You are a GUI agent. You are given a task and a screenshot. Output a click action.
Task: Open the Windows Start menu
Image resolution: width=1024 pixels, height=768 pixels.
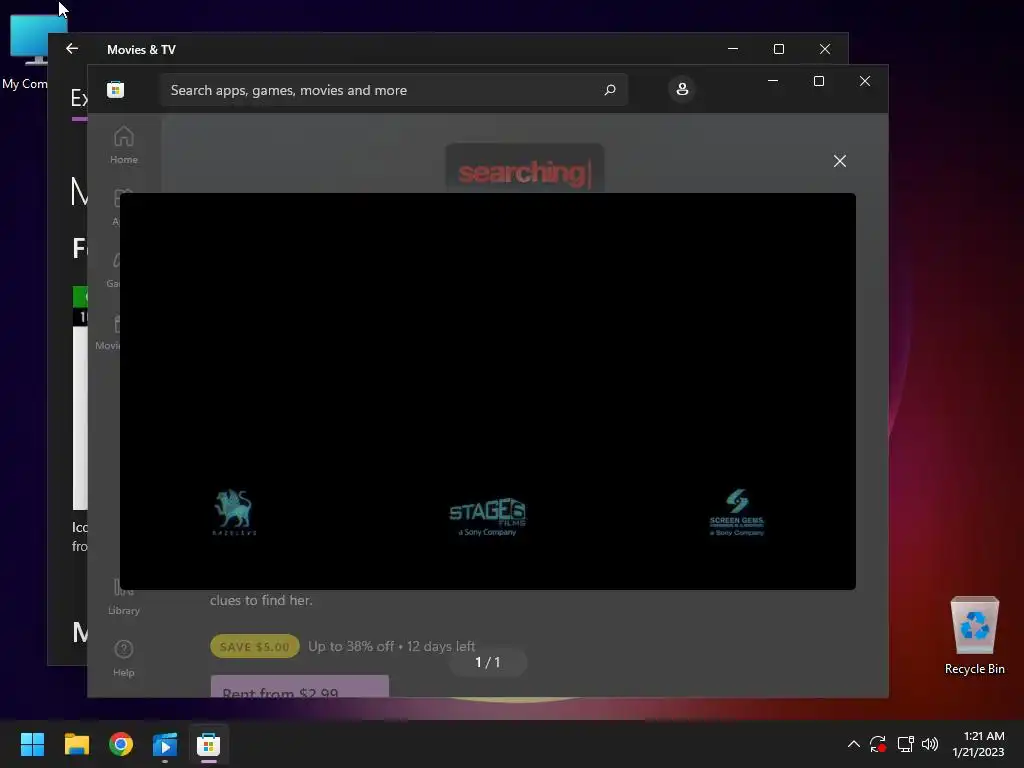32,744
